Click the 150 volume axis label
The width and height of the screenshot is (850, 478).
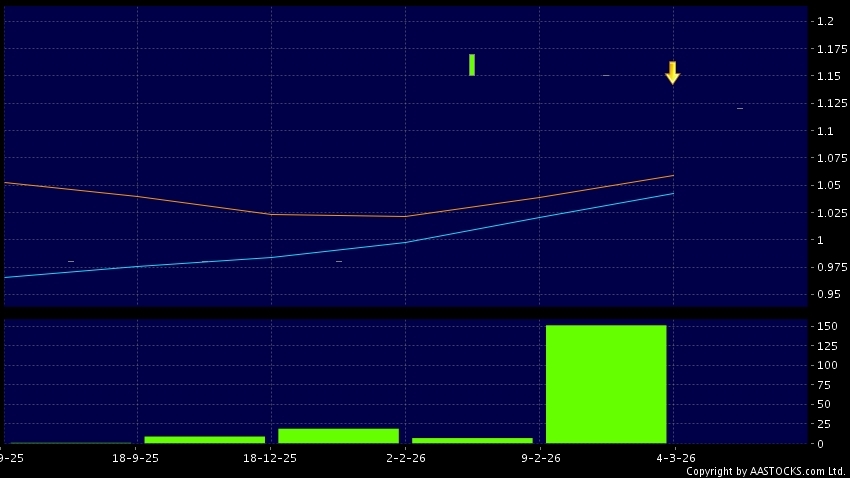pyautogui.click(x=826, y=326)
